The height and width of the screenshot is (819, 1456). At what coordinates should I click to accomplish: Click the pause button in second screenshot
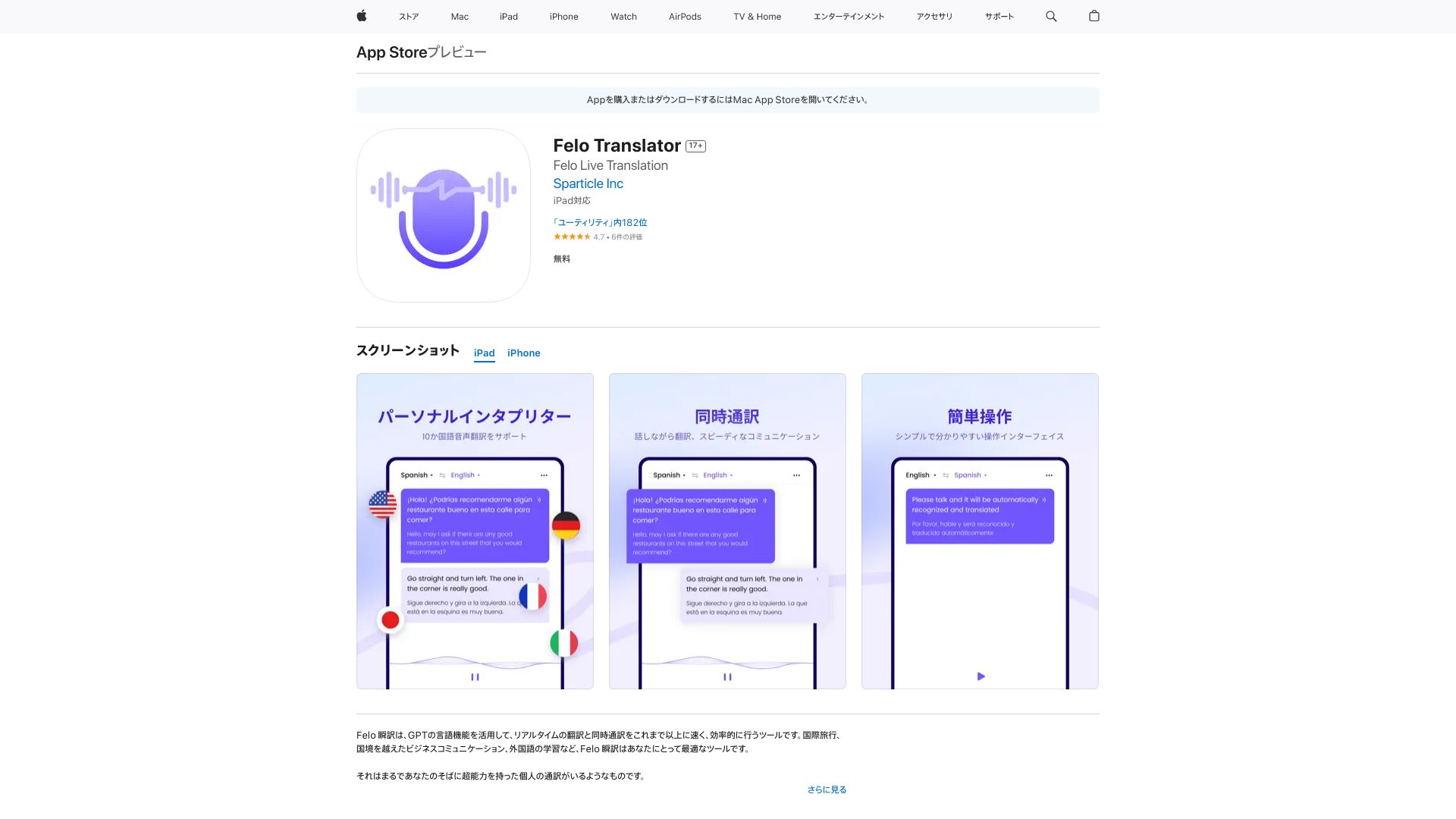click(727, 677)
